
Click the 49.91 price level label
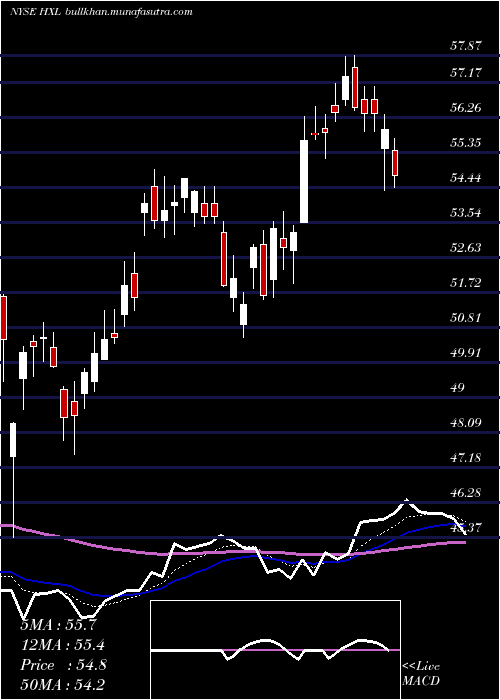tap(466, 353)
